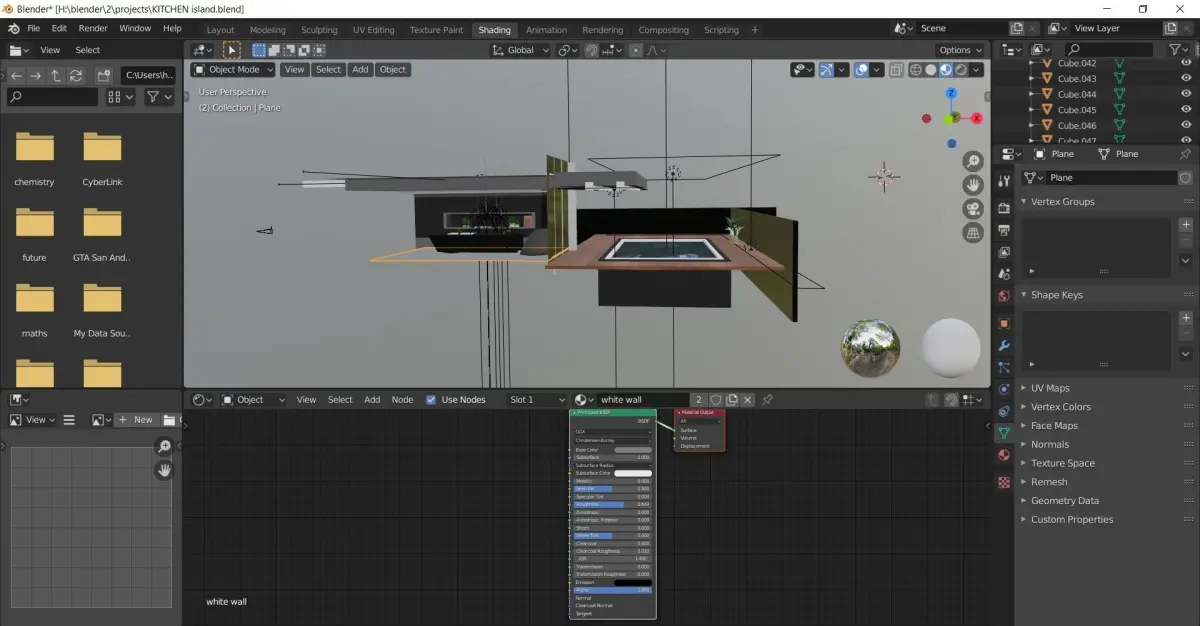Open the Object Data mesh properties tab
Image resolution: width=1200 pixels, height=626 pixels.
[1004, 433]
